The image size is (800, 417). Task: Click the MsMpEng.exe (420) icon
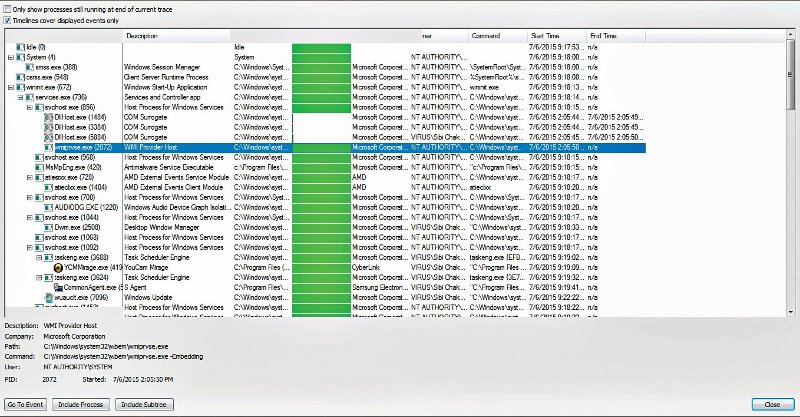pos(39,167)
